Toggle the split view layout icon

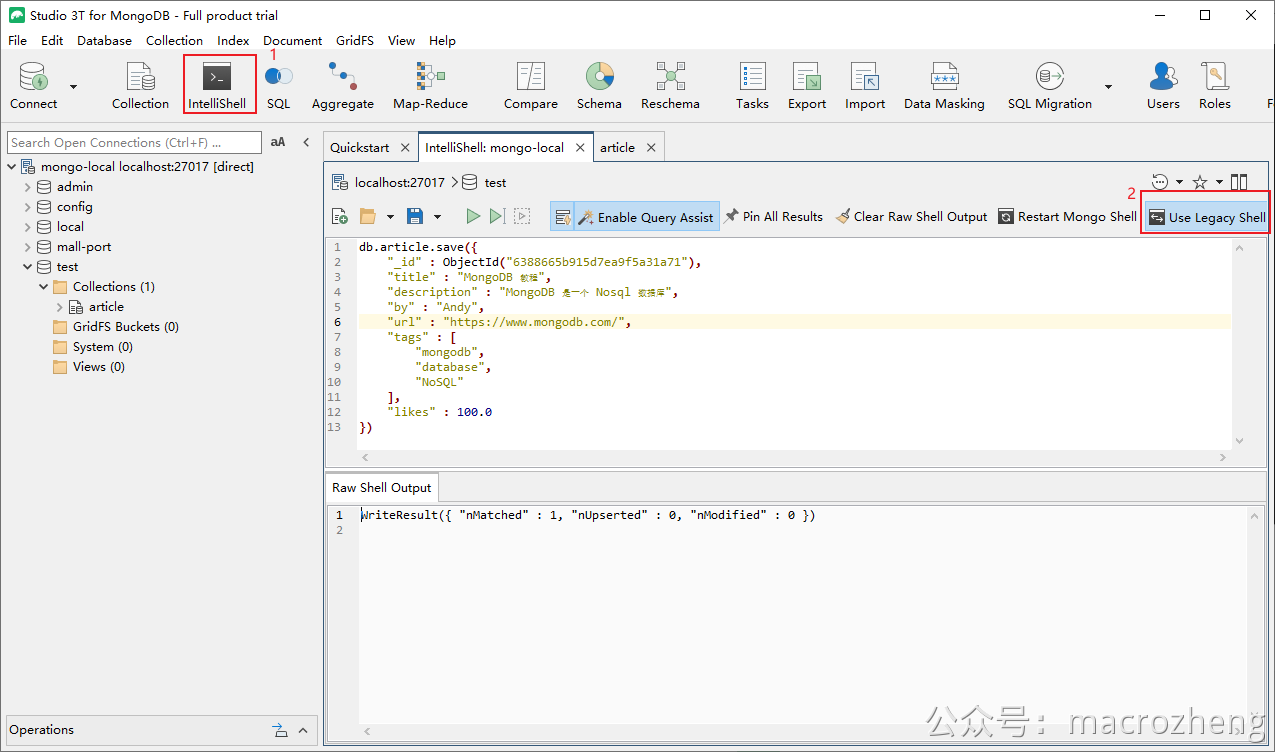1239,182
